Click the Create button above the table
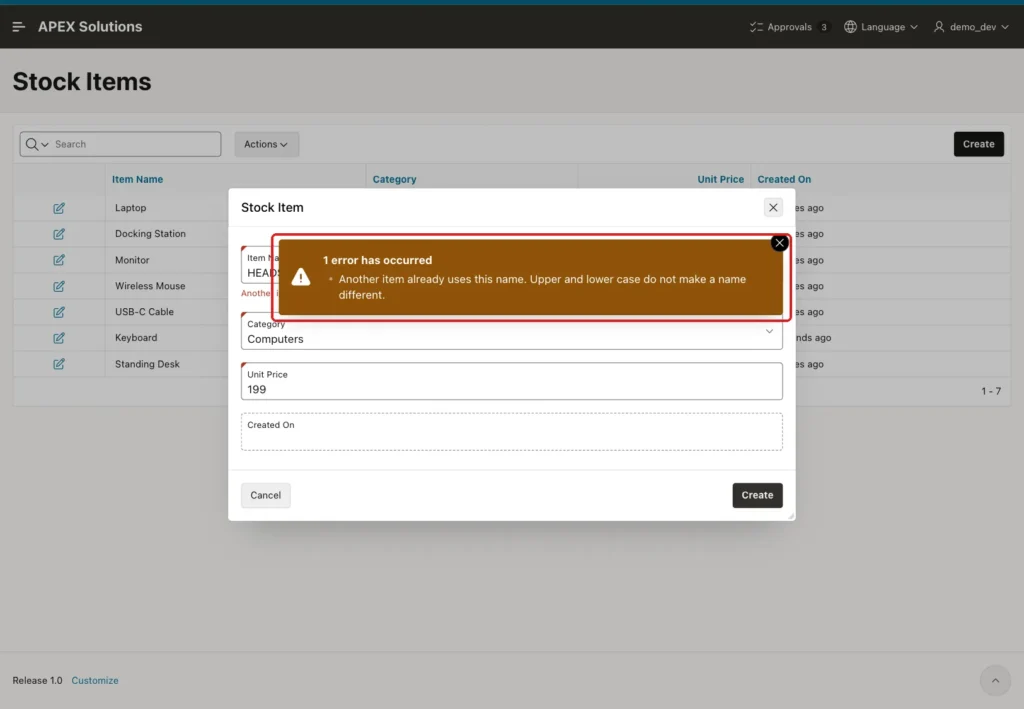The height and width of the screenshot is (709, 1024). point(978,144)
